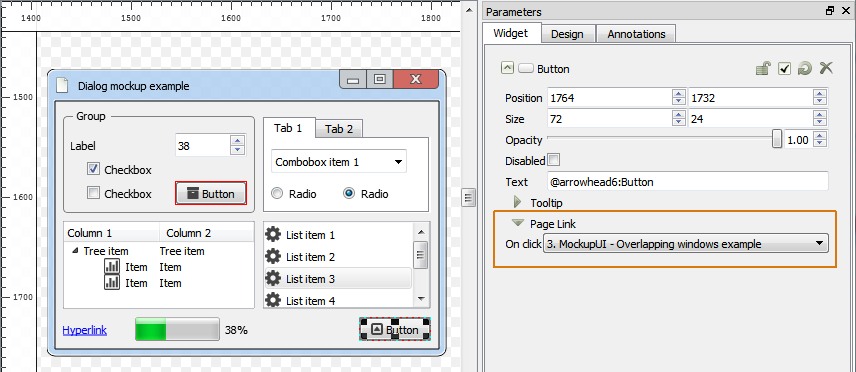Screen dimensions: 856x372
Task: Switch to the Design tab
Action: pos(567,34)
